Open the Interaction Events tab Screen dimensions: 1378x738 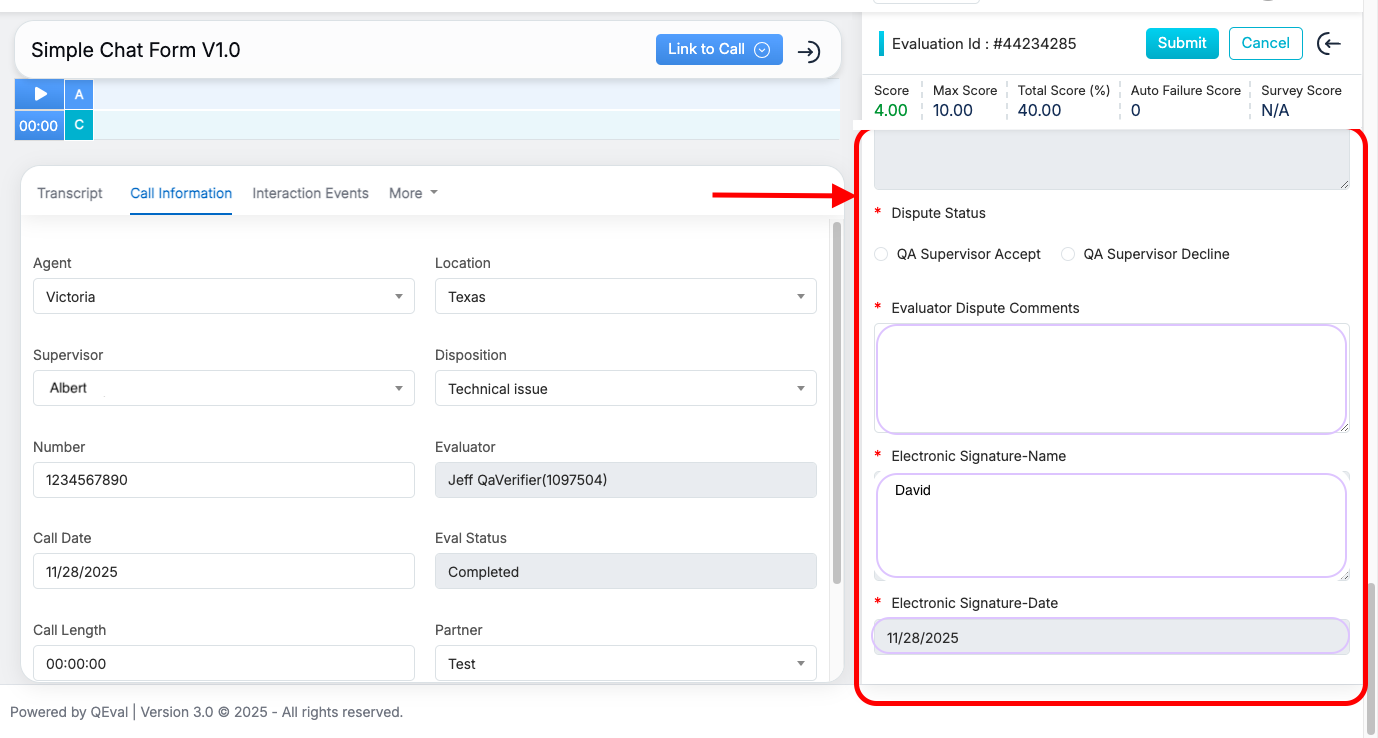point(310,193)
